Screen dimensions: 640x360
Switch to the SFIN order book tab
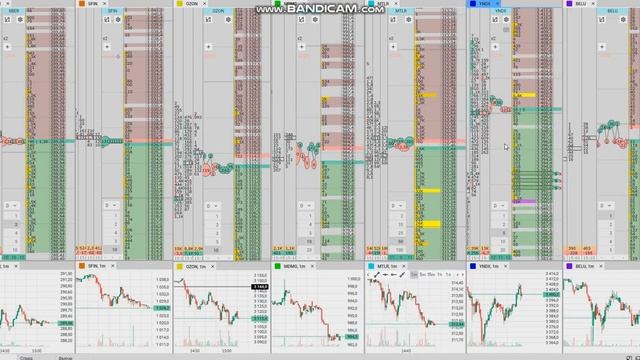[93, 3]
